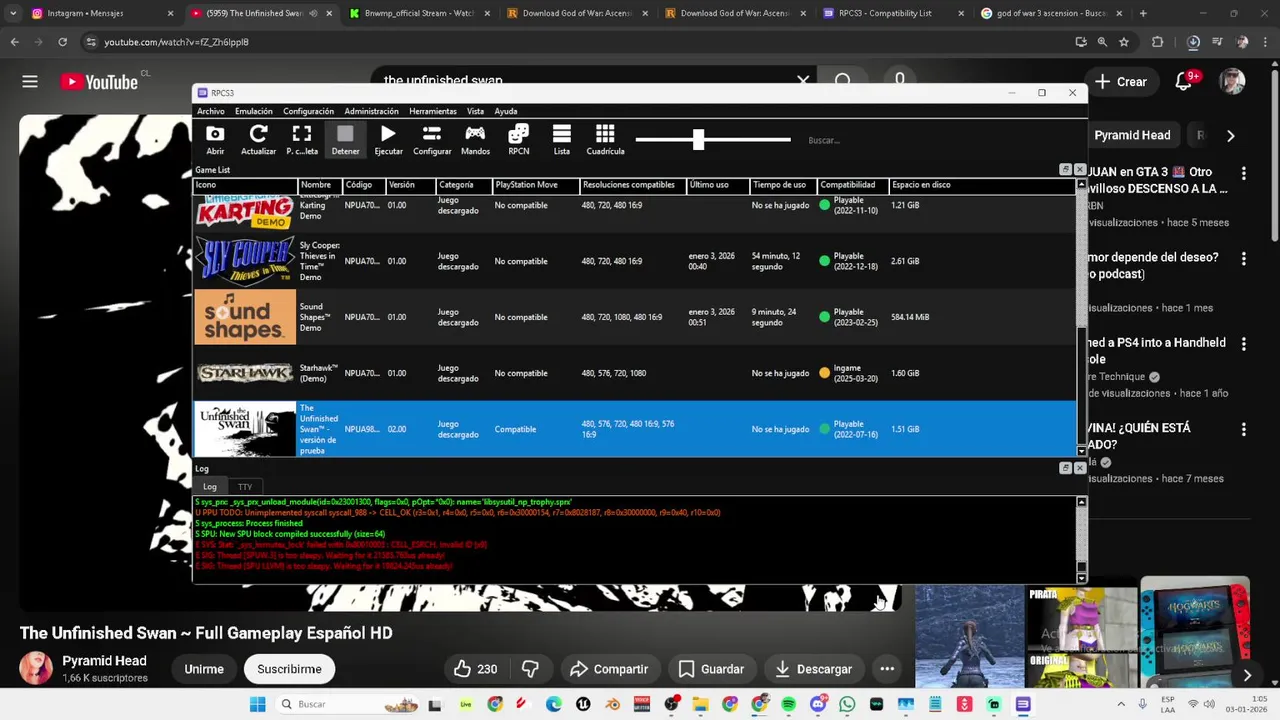Save the video with Guardar
Screen dimensions: 1280x720
point(711,669)
